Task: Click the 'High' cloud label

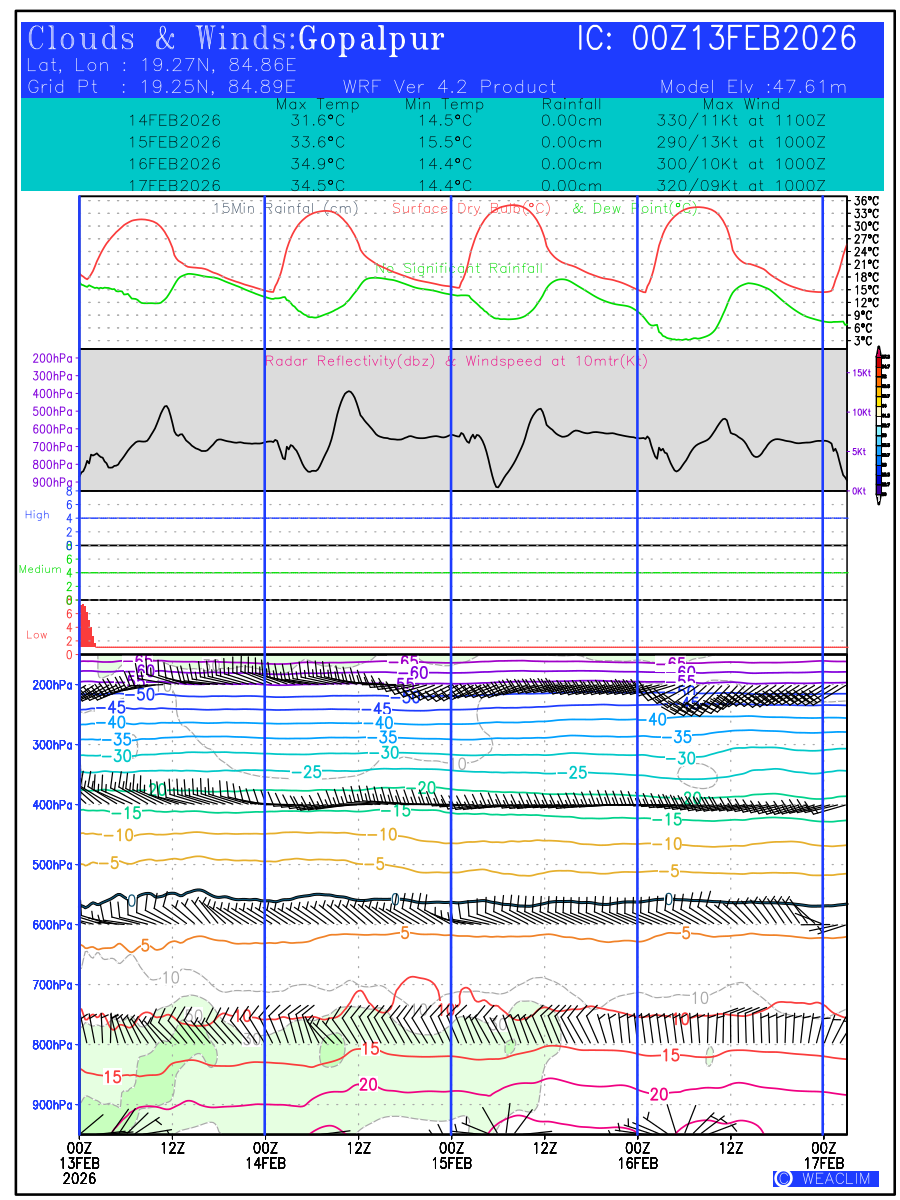Action: click(37, 515)
